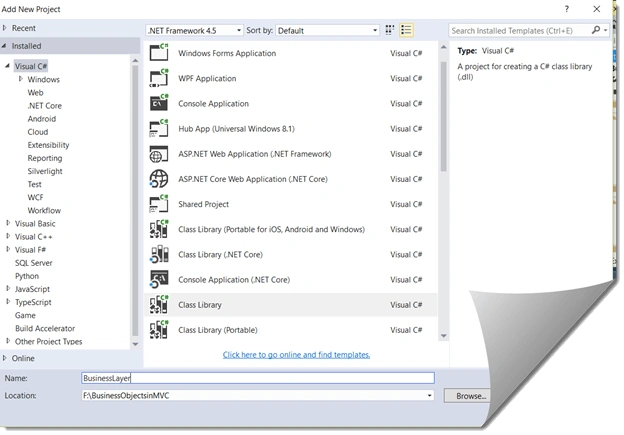The image size is (624, 435).
Task: Click the template list vertical scrollbar thumb
Action: pos(443,117)
